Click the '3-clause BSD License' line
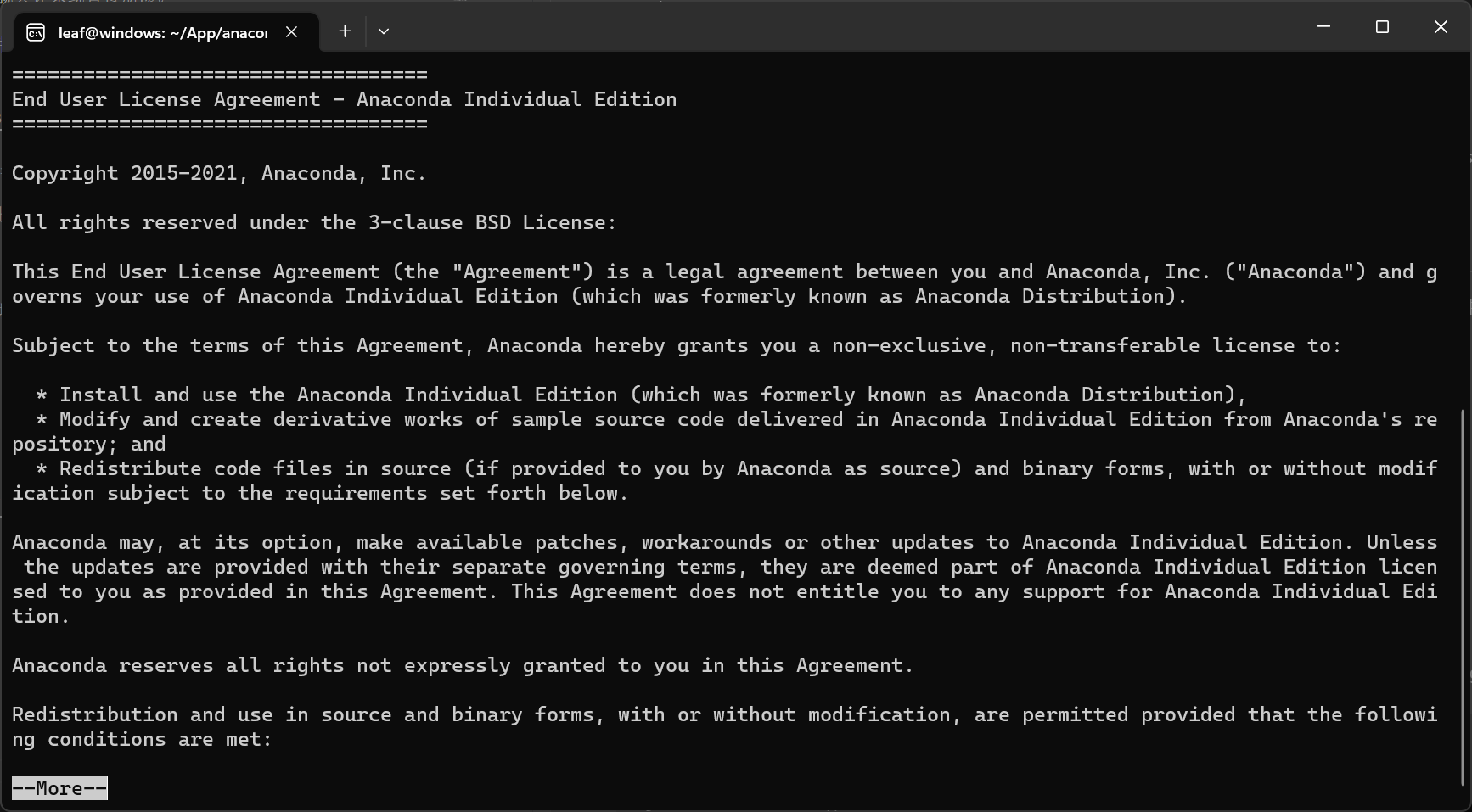Screen dimensions: 1472x812 314,222
